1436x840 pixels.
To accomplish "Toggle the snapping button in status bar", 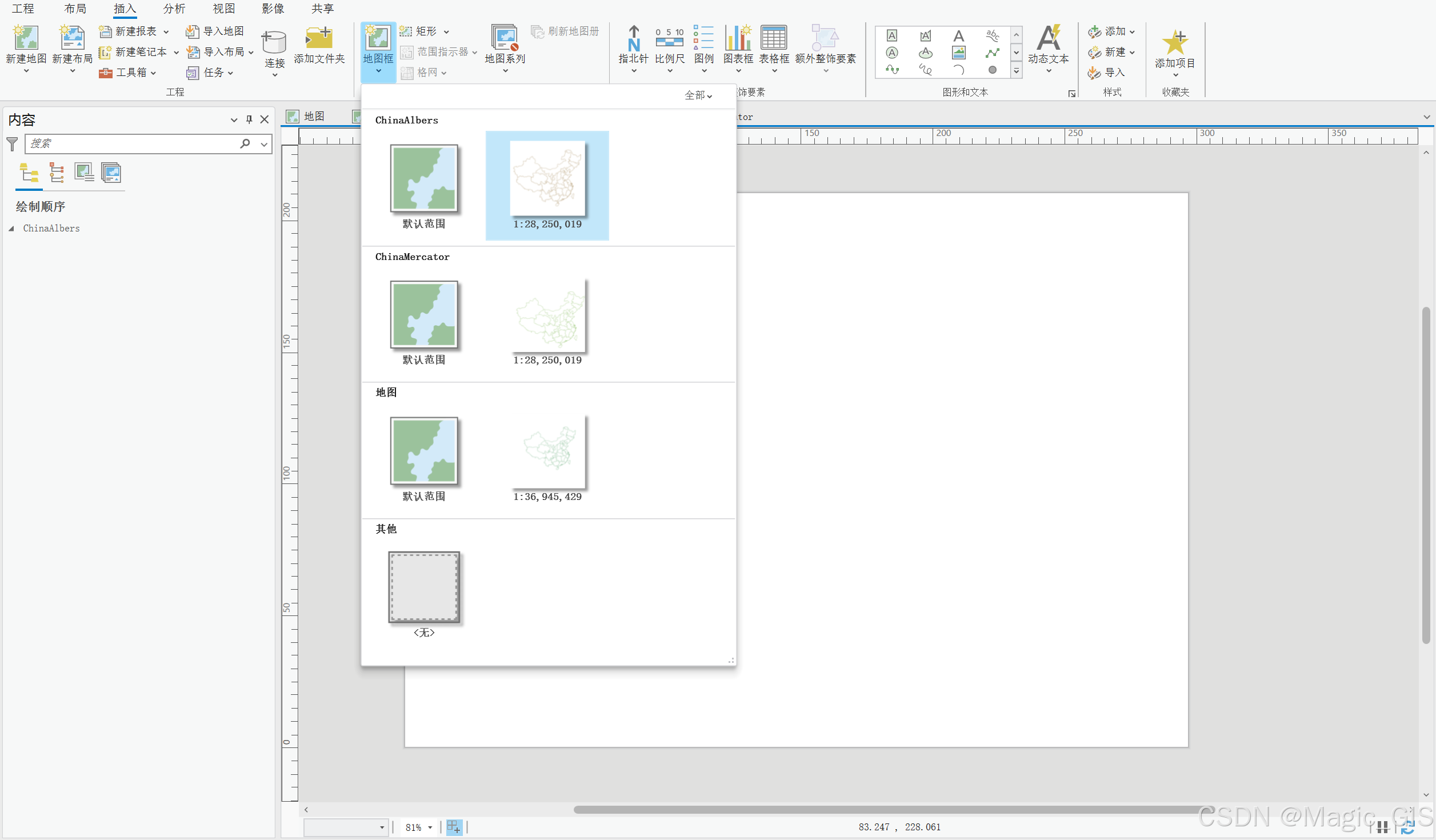I will [x=454, y=827].
